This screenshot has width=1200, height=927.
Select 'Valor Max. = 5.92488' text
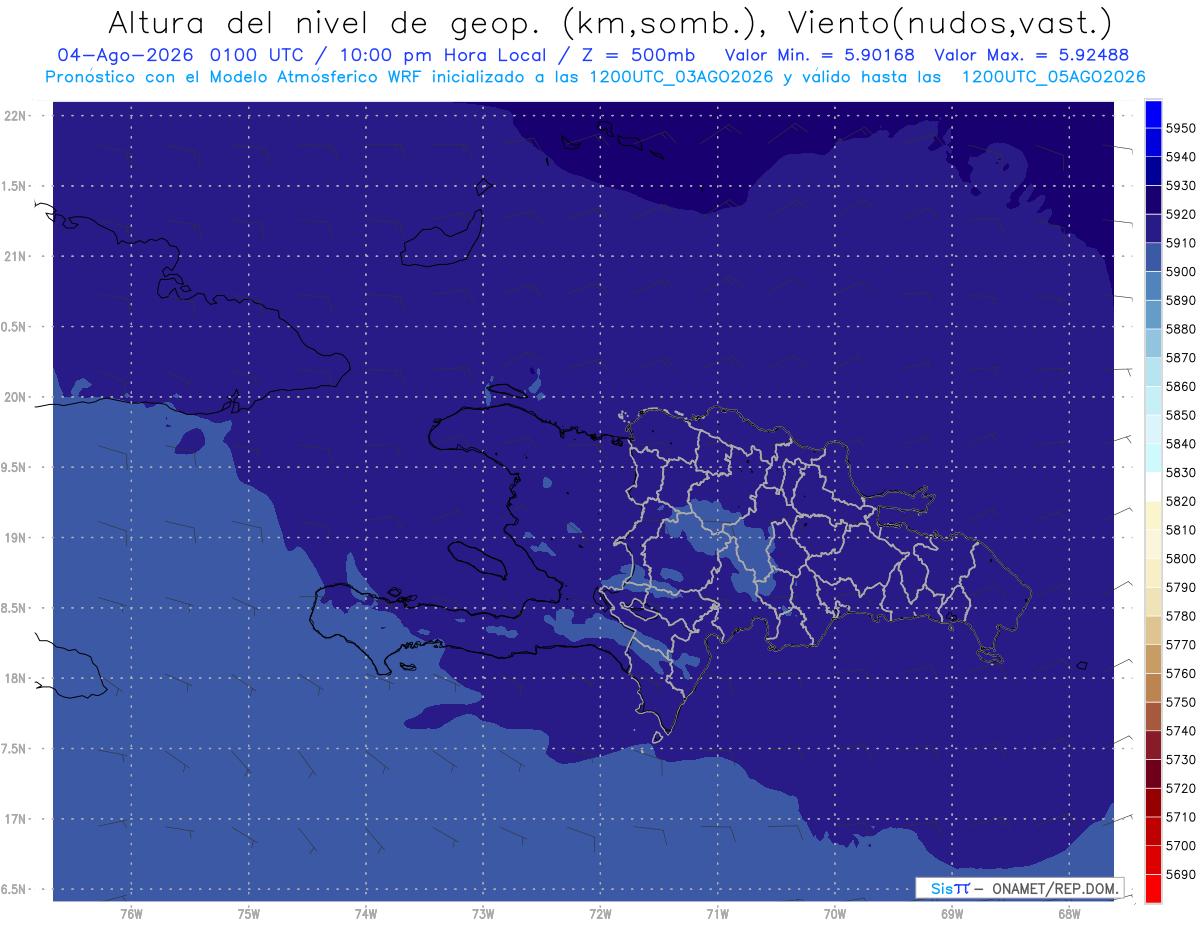click(1032, 55)
